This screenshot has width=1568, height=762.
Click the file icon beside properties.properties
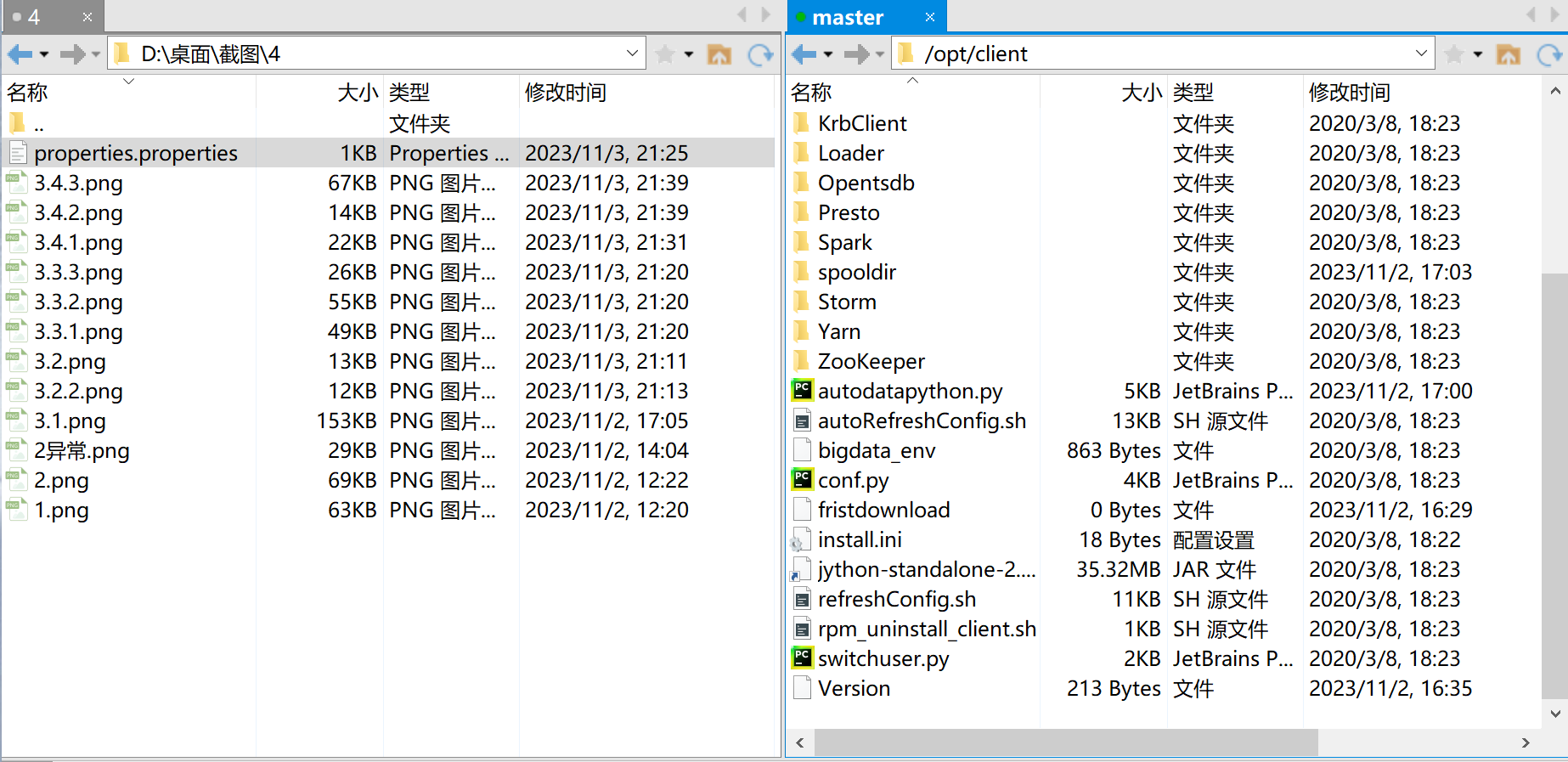[17, 153]
